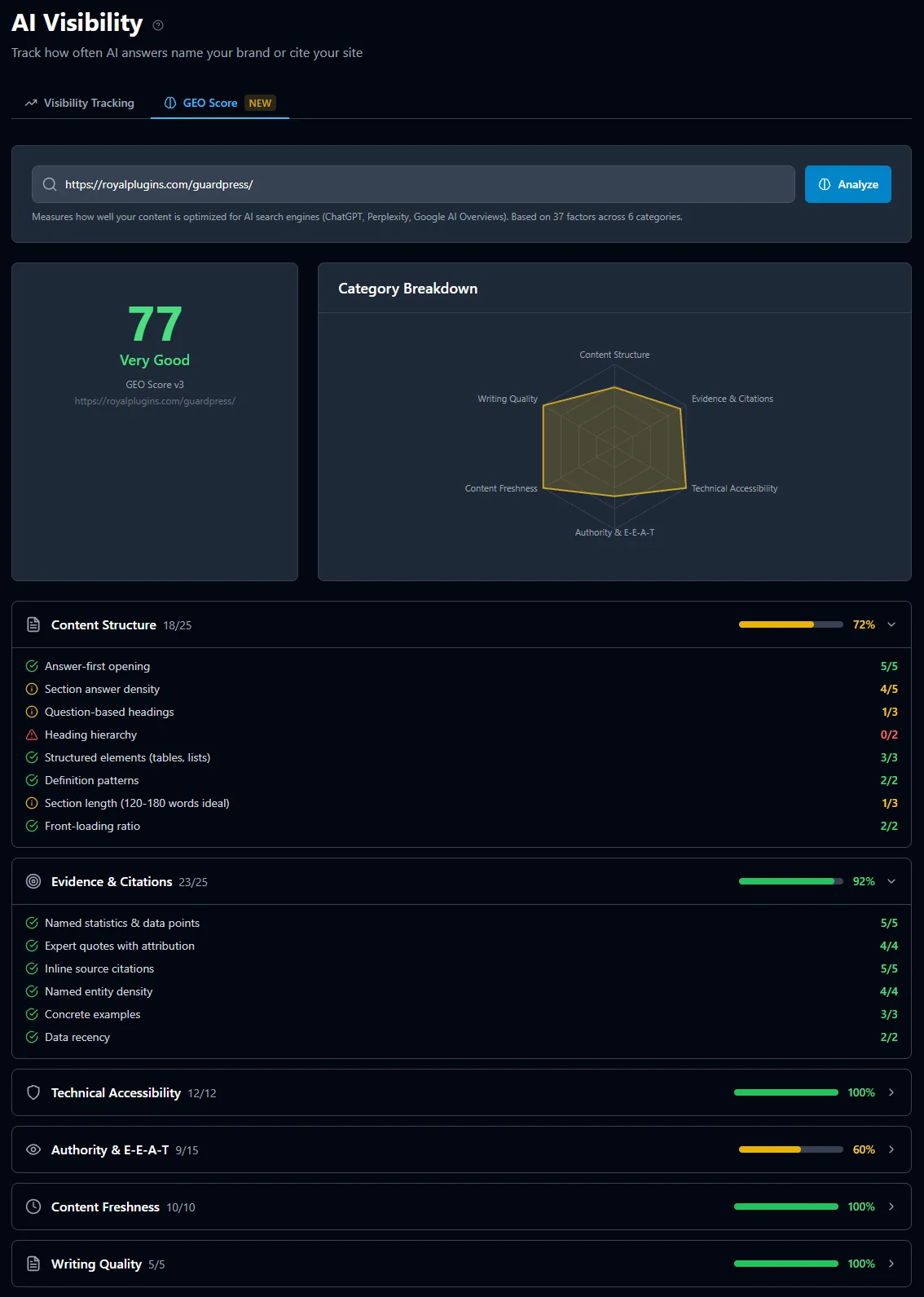Expand the Authority & E-E-A-T section chevron
This screenshot has width=924, height=1297.
click(x=891, y=1149)
